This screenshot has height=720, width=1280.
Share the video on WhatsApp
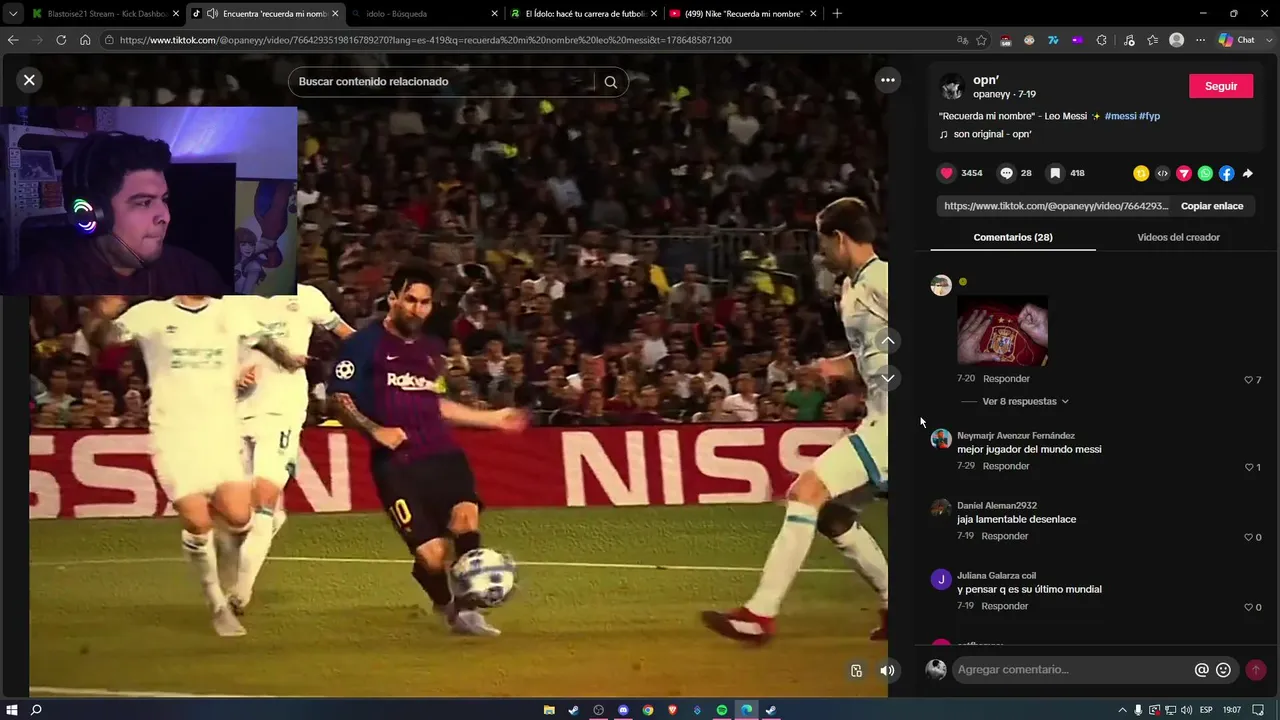[1205, 173]
